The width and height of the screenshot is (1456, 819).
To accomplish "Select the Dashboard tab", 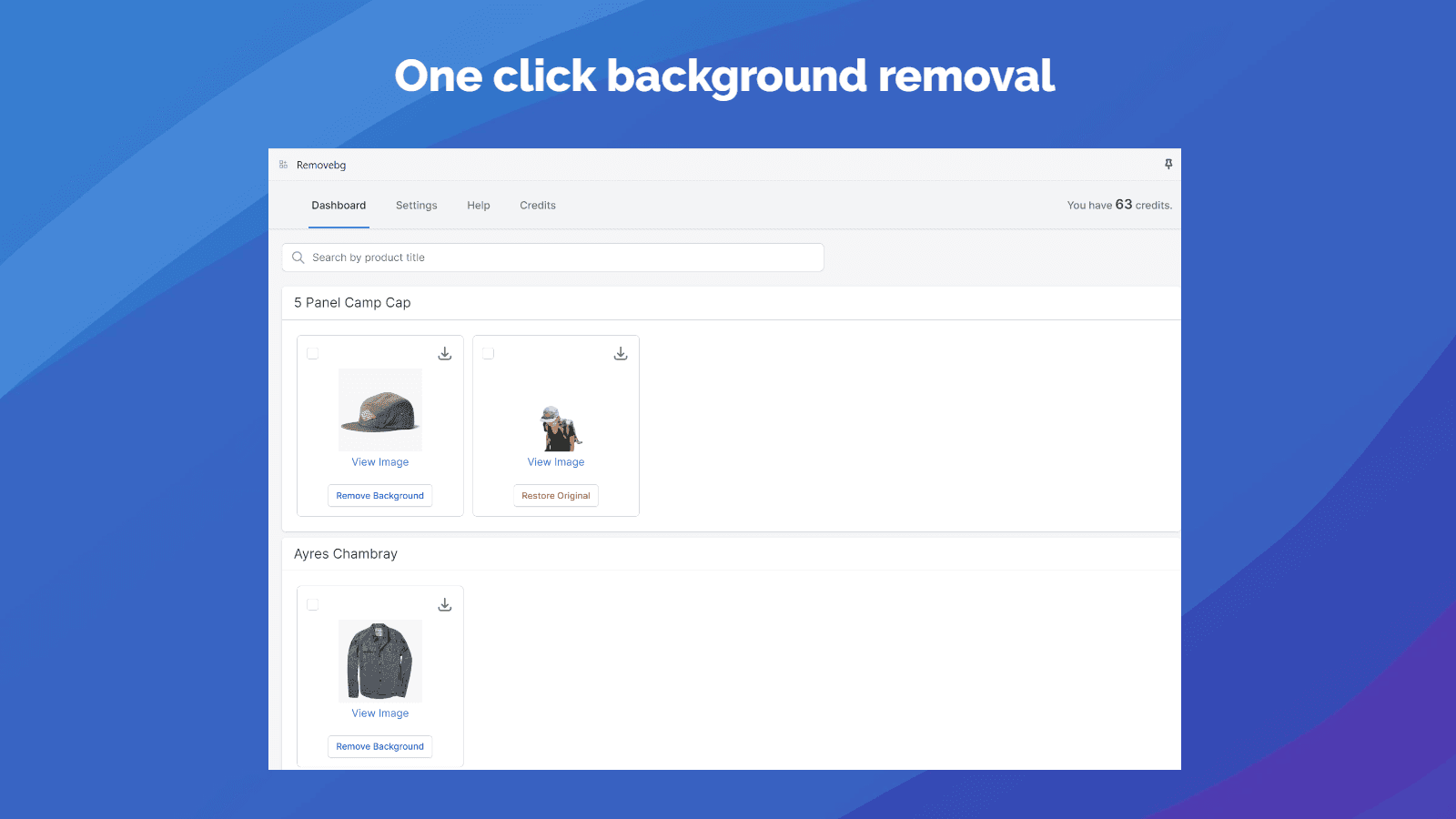I will click(x=338, y=205).
